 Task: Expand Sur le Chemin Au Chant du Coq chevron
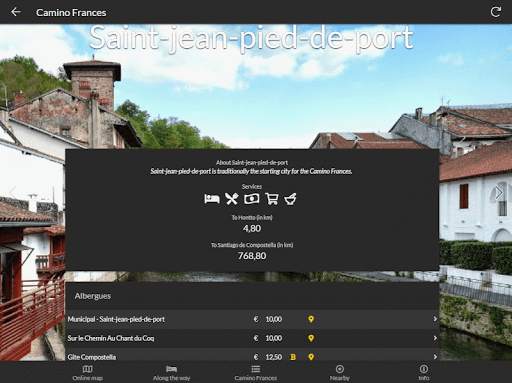(435, 338)
